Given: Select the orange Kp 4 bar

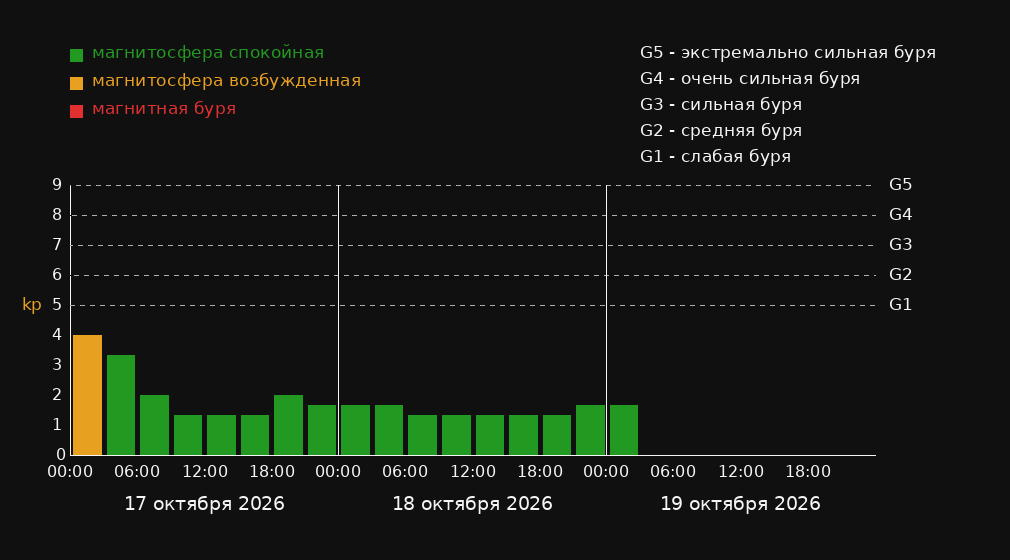Looking at the screenshot, I should (x=88, y=395).
